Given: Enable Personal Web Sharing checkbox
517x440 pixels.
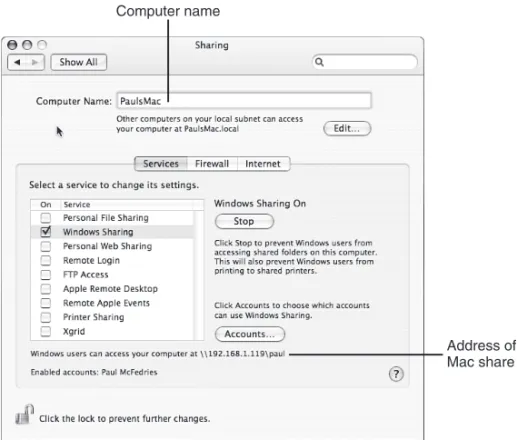Looking at the screenshot, I should click(46, 246).
